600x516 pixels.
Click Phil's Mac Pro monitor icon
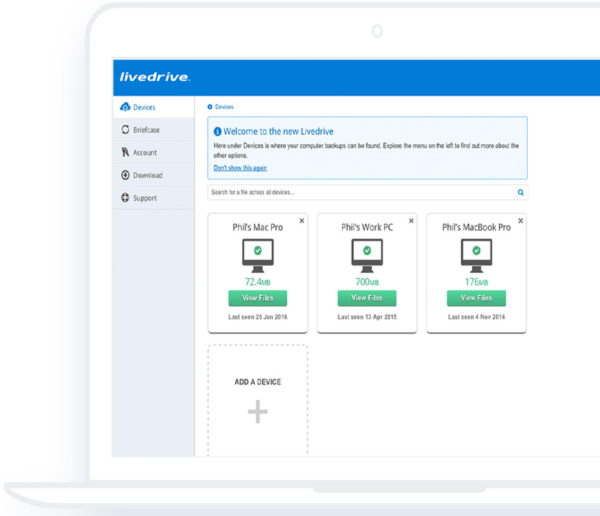pos(258,255)
